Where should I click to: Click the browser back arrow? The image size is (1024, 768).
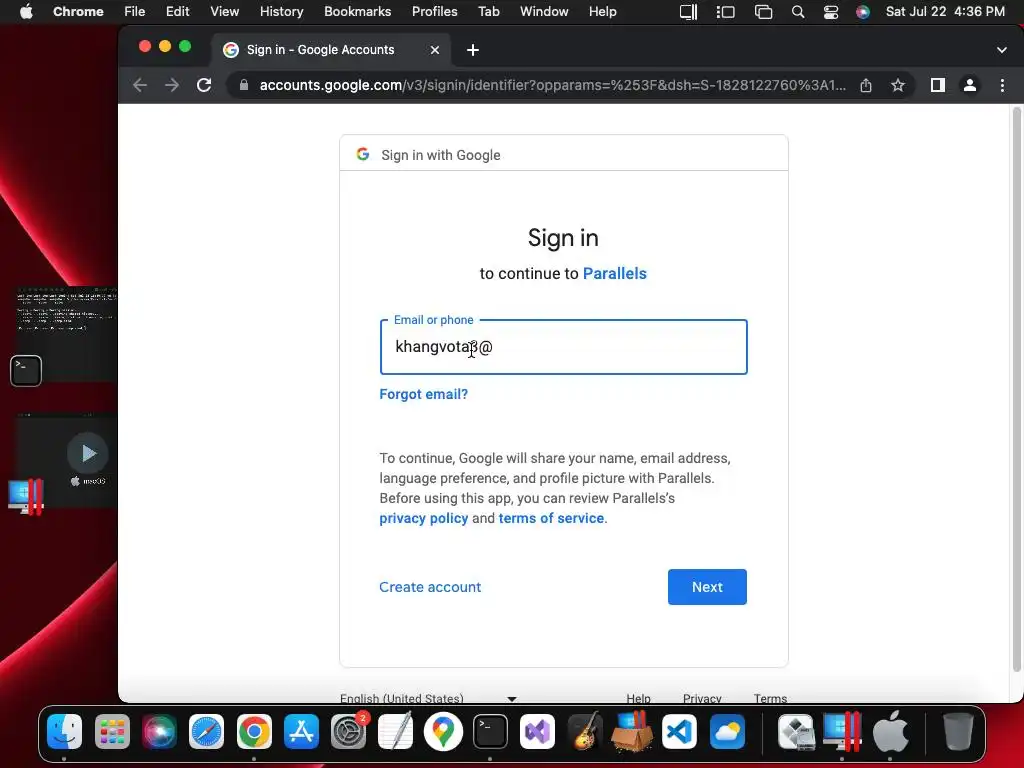(140, 85)
